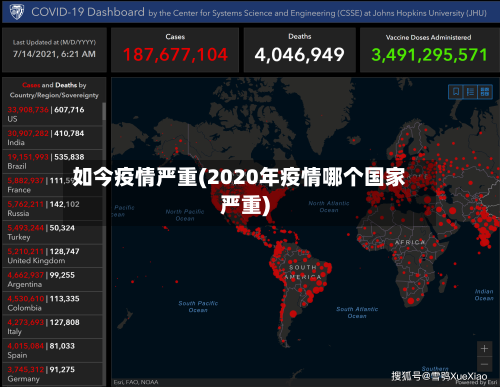Screen dimensions: 500x387
Task: Click the 'North Pacific Ocean' map label
Action: (185, 215)
